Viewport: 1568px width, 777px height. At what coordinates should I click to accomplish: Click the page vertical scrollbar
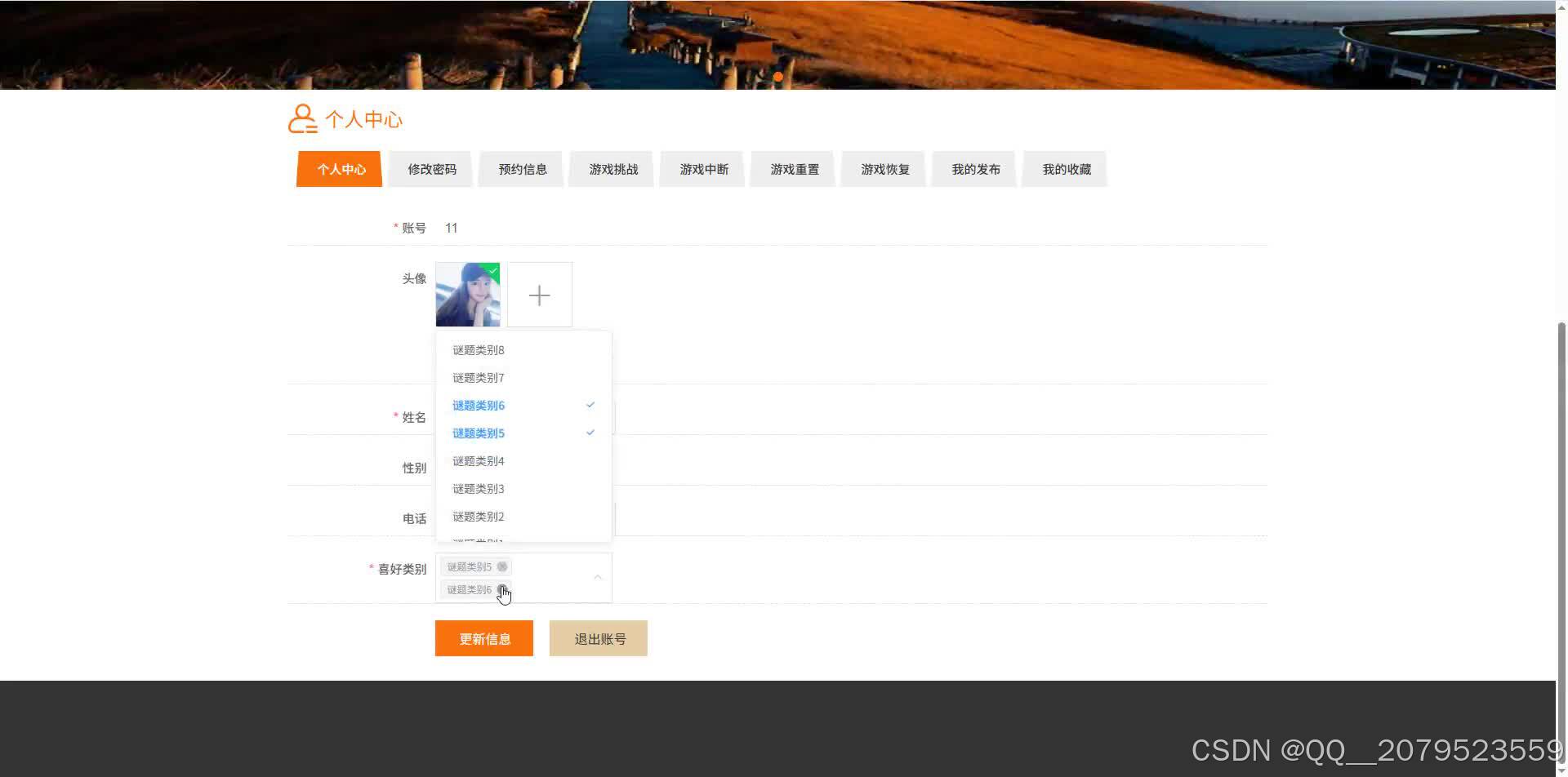click(x=1562, y=543)
